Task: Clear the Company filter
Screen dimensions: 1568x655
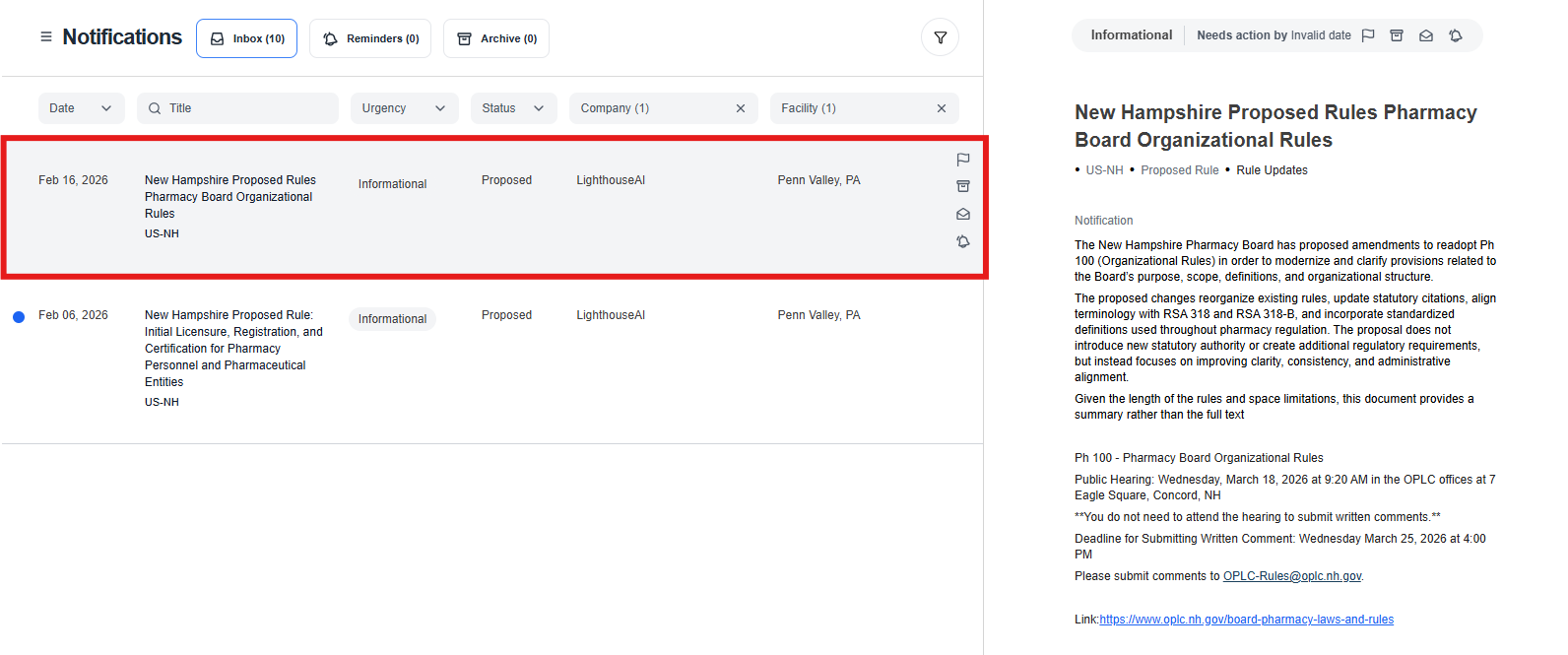Action: [741, 108]
